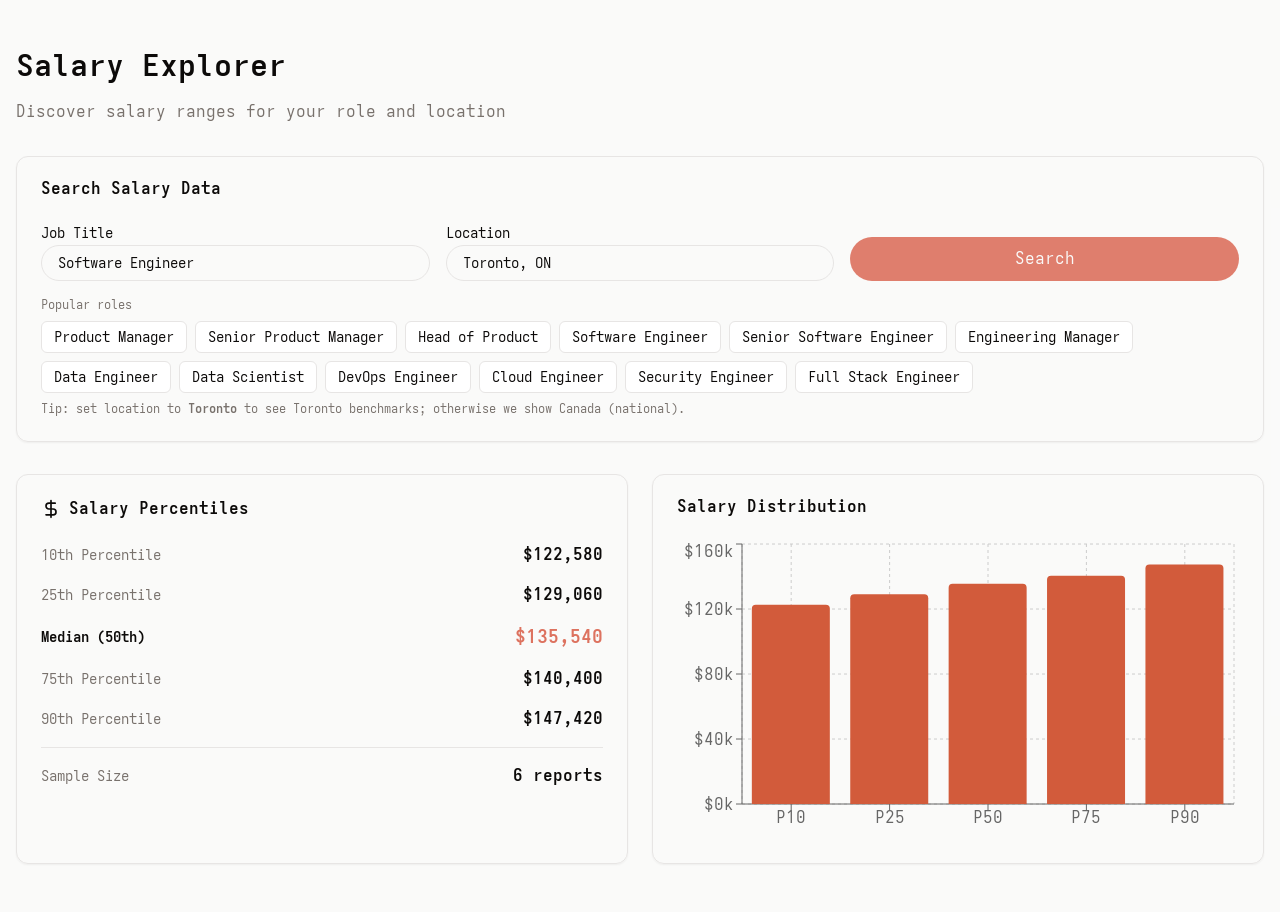Select the Cloud Engineer chip
Viewport: 1280px width, 912px height.
(548, 377)
